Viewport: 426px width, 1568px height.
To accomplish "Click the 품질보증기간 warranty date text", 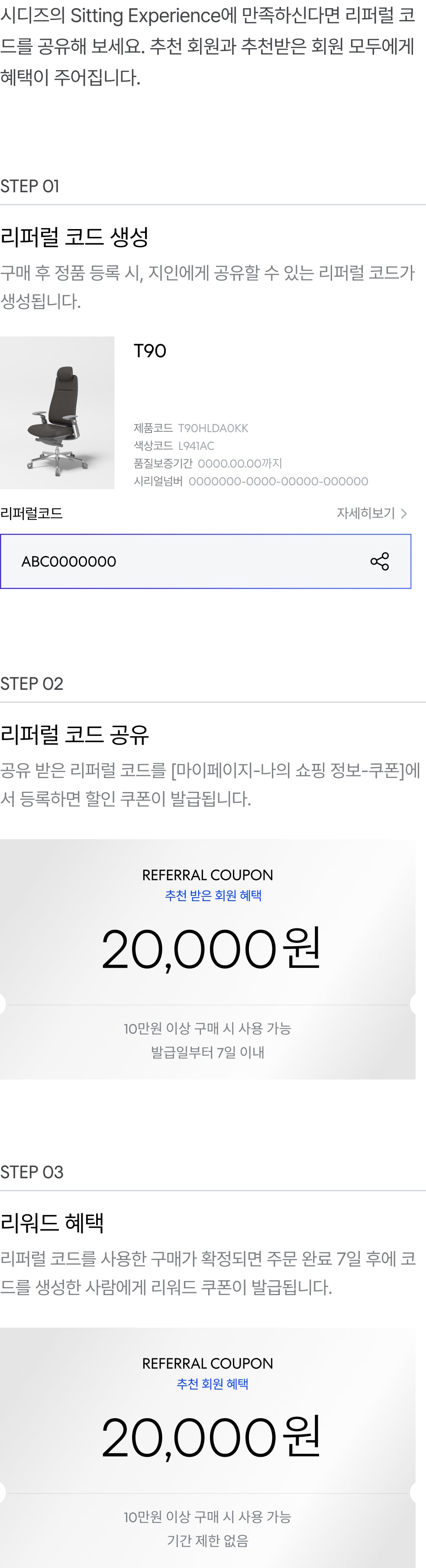I will click(240, 463).
